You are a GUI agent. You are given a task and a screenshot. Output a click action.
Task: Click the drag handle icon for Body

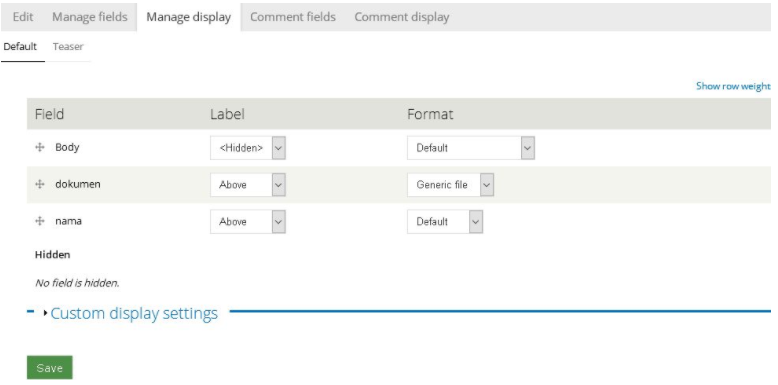[x=40, y=147]
